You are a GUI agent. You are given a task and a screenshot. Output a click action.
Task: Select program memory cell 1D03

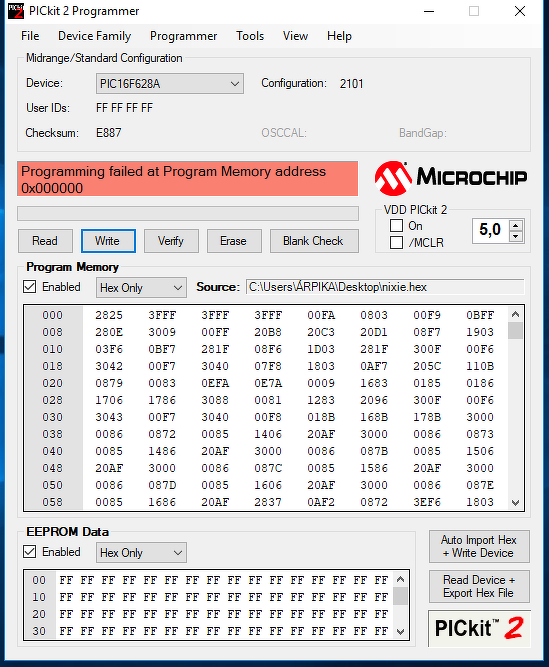[x=321, y=349]
